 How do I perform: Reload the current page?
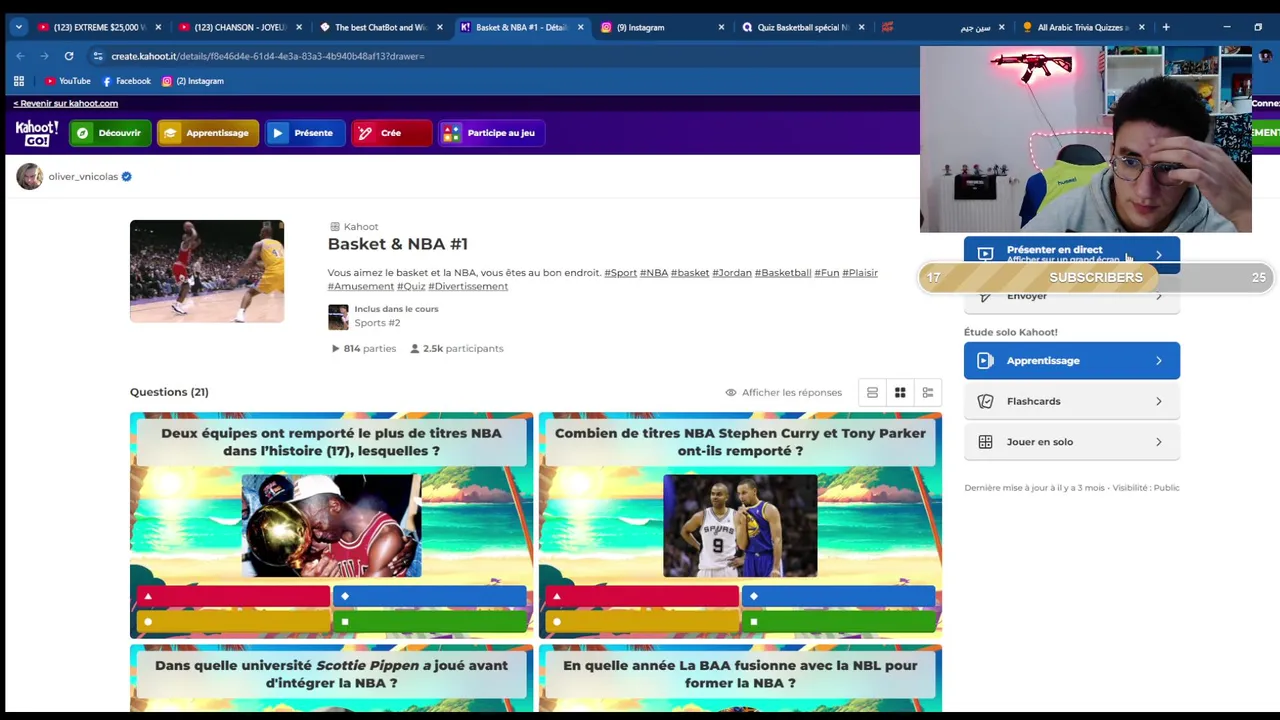69,56
